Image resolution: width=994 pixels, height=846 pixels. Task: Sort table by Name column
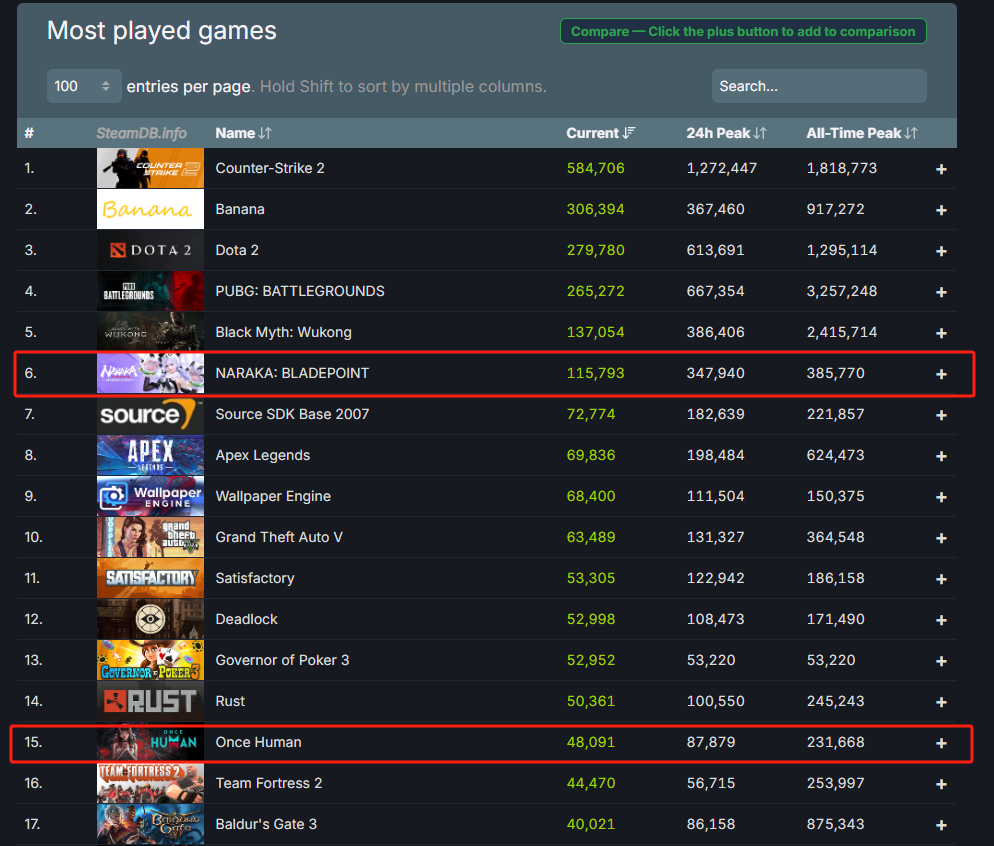click(x=243, y=133)
